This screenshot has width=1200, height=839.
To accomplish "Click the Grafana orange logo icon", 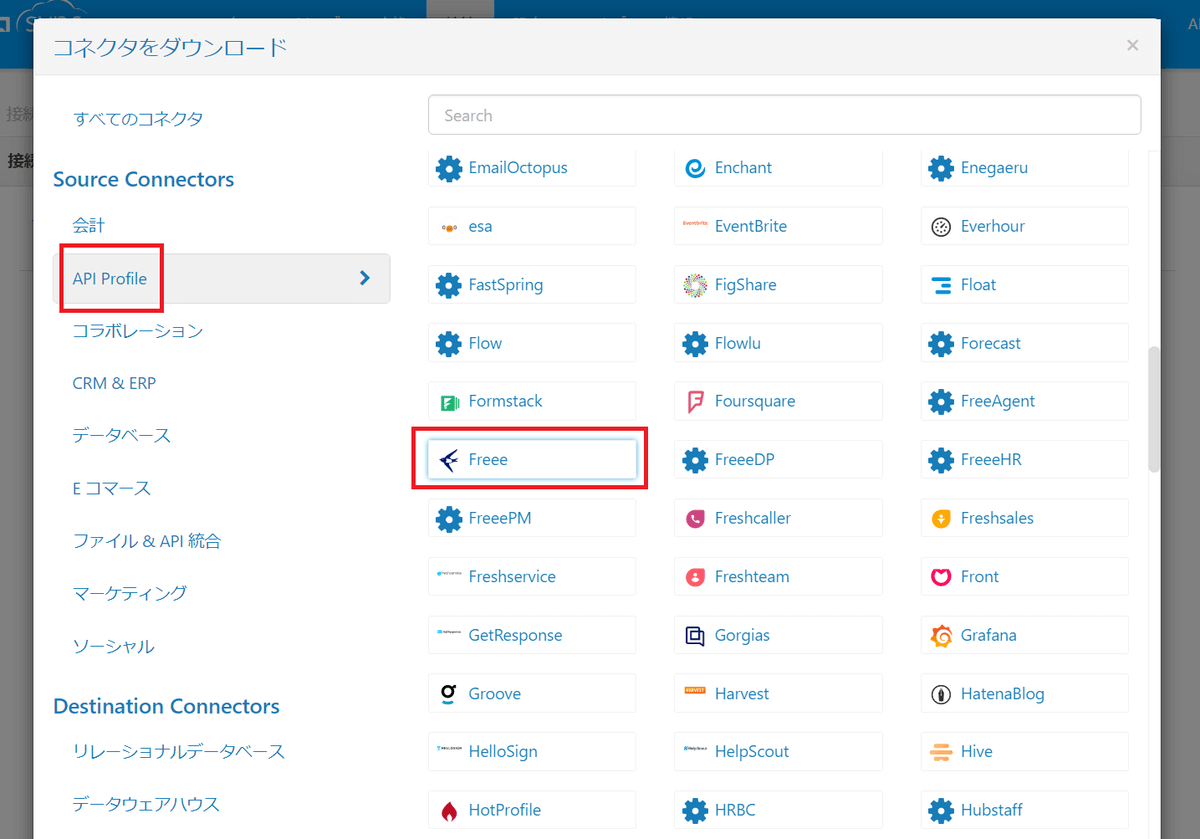I will pos(941,636).
